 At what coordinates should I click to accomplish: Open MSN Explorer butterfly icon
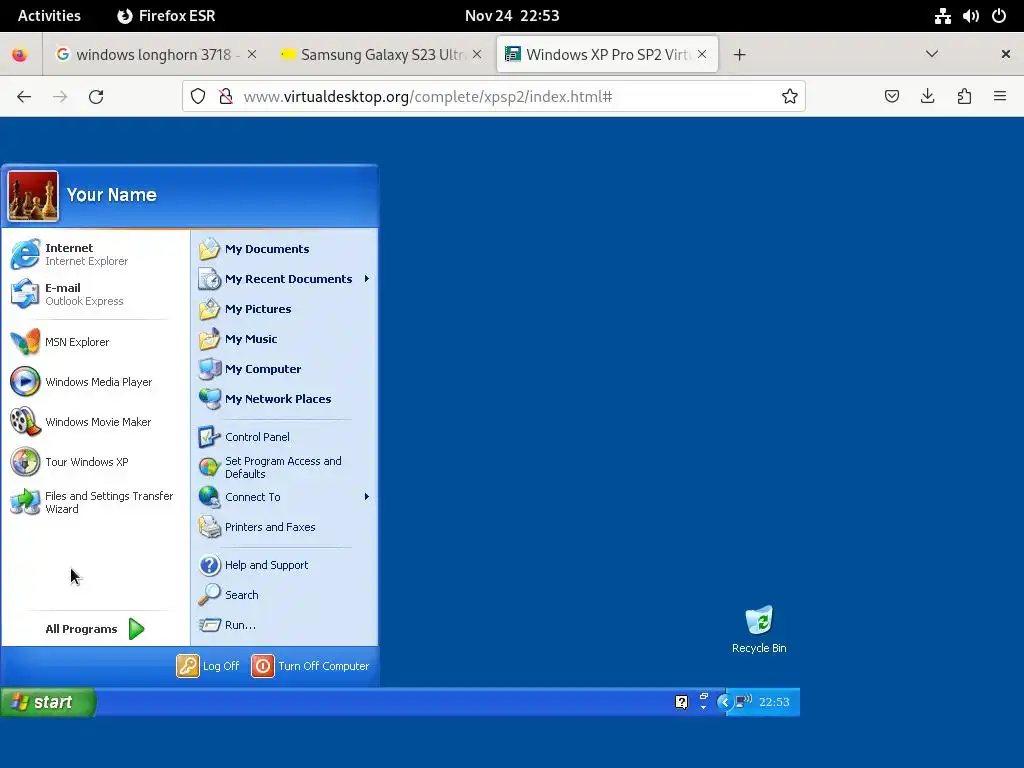[x=25, y=342]
